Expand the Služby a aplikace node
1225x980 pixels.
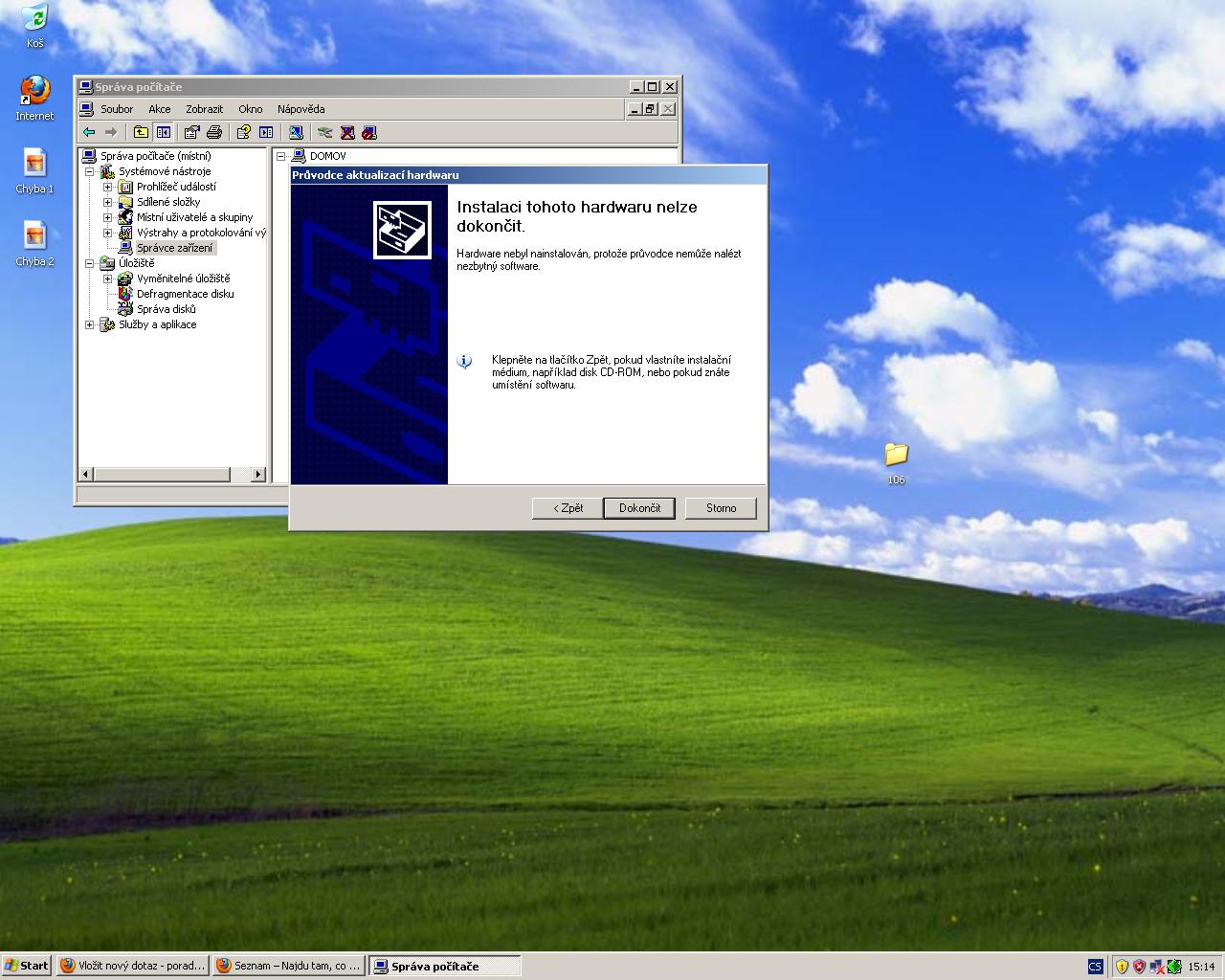(x=90, y=324)
